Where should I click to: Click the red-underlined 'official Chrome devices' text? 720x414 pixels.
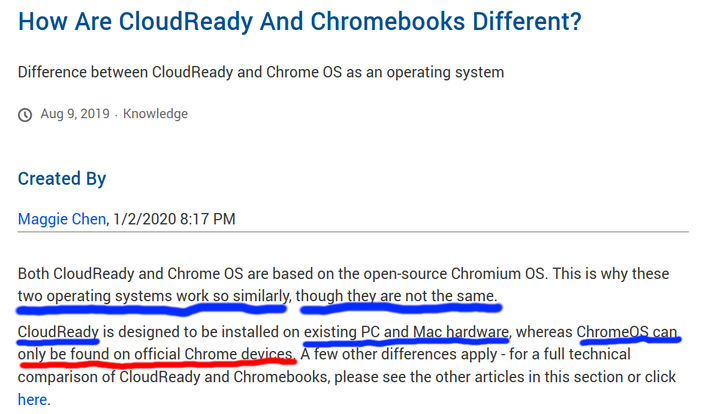point(214,354)
